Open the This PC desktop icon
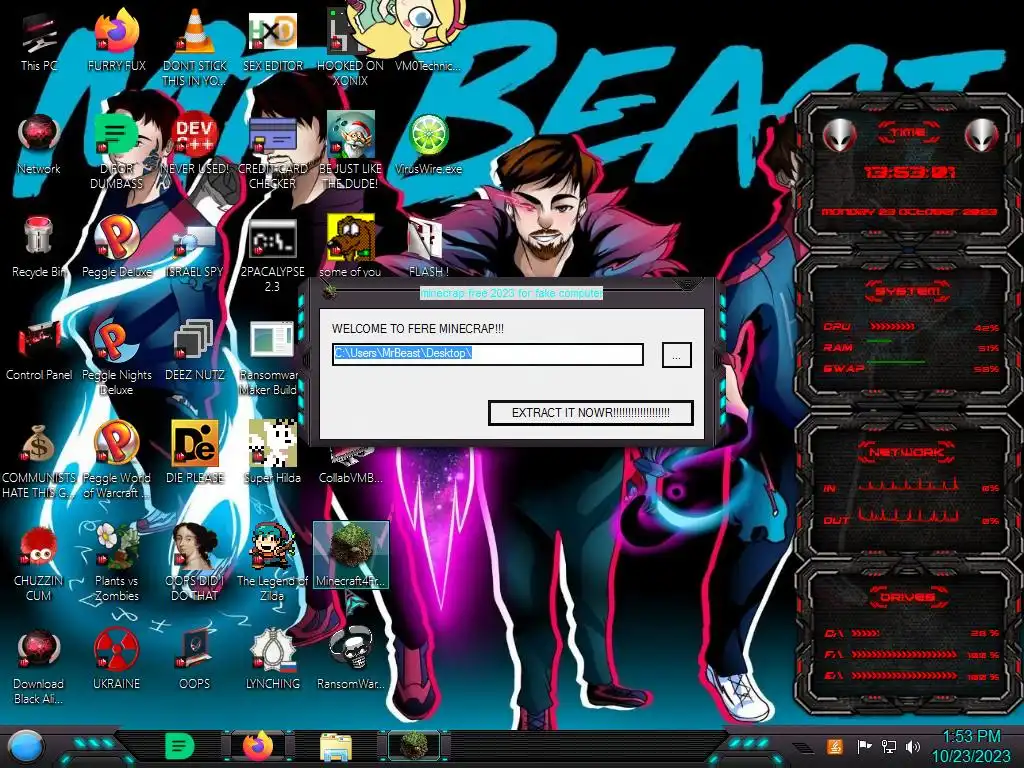The image size is (1024, 768). click(x=39, y=42)
